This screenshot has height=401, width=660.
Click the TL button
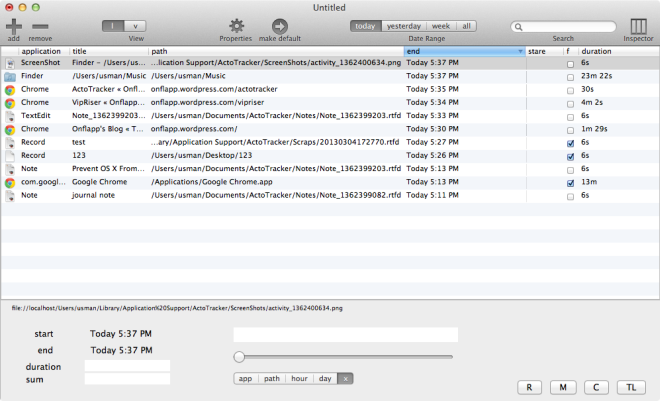point(631,388)
